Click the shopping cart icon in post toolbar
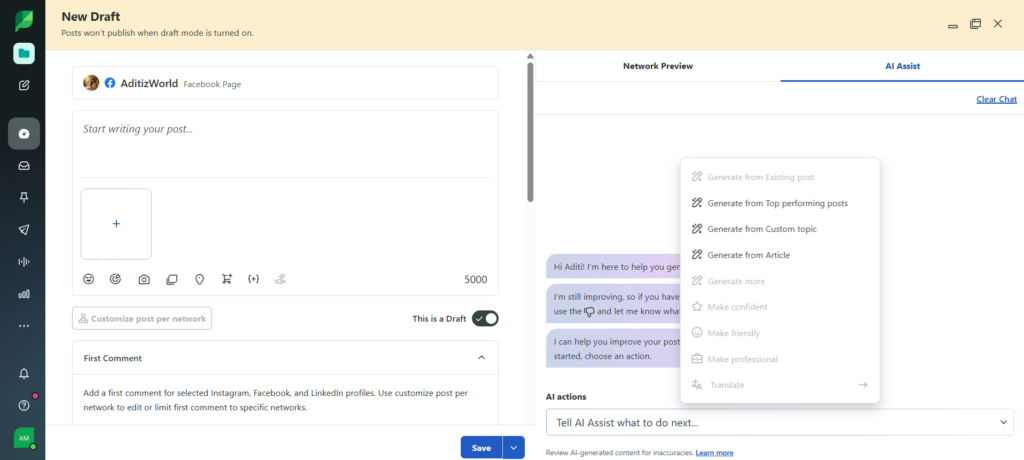The image size is (1024, 460). (x=227, y=279)
